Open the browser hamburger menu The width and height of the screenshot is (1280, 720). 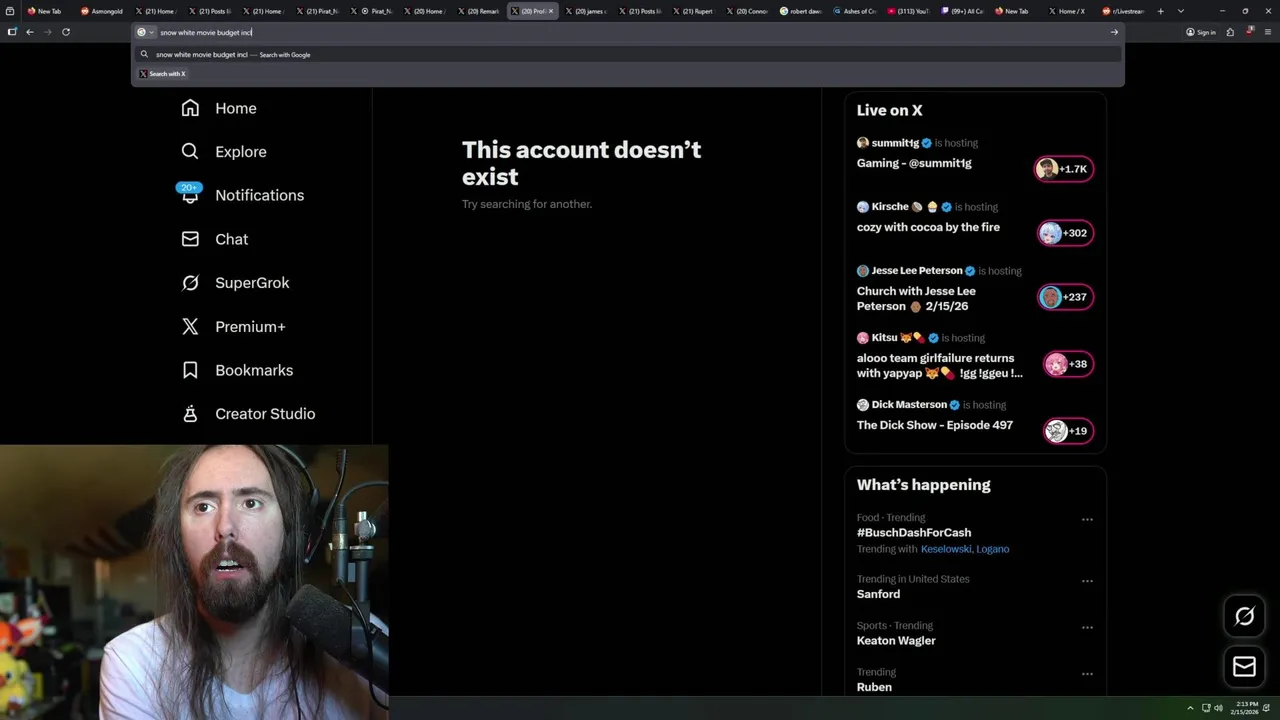point(1267,32)
